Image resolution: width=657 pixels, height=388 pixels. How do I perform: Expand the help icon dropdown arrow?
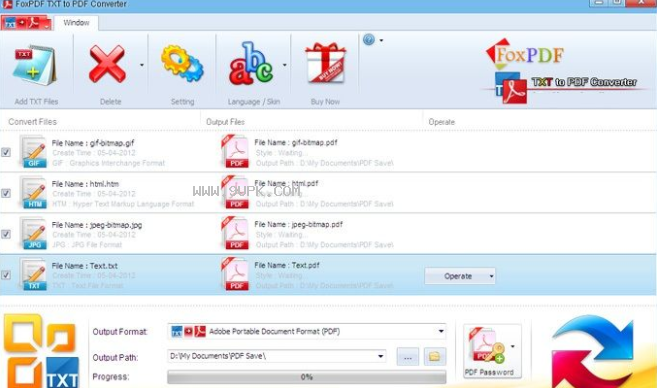381,41
